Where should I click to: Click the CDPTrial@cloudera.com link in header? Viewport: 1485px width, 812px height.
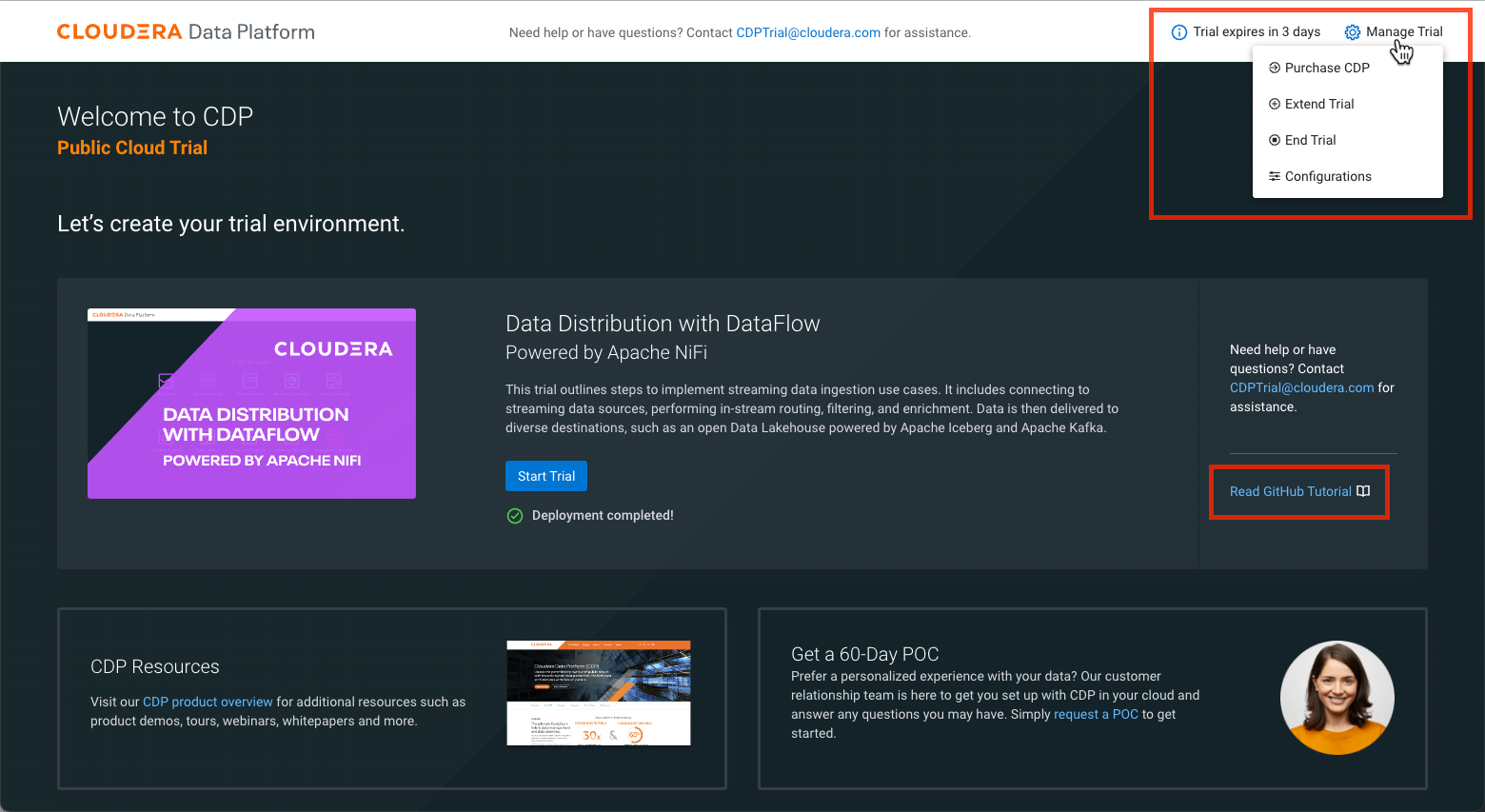click(x=808, y=32)
